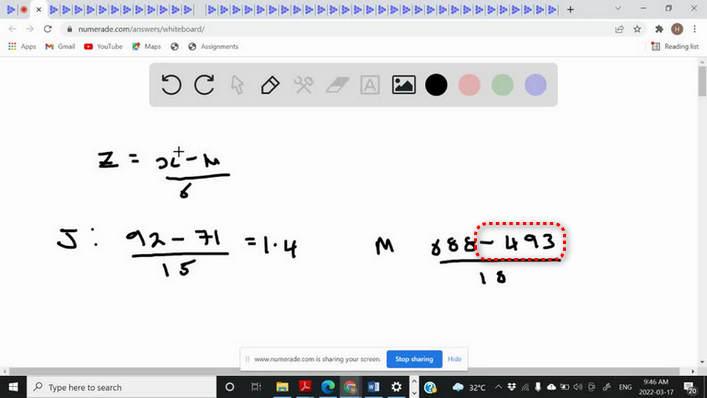Undo the last whiteboard stroke
Viewport: 707px width, 398px height.
(x=171, y=85)
